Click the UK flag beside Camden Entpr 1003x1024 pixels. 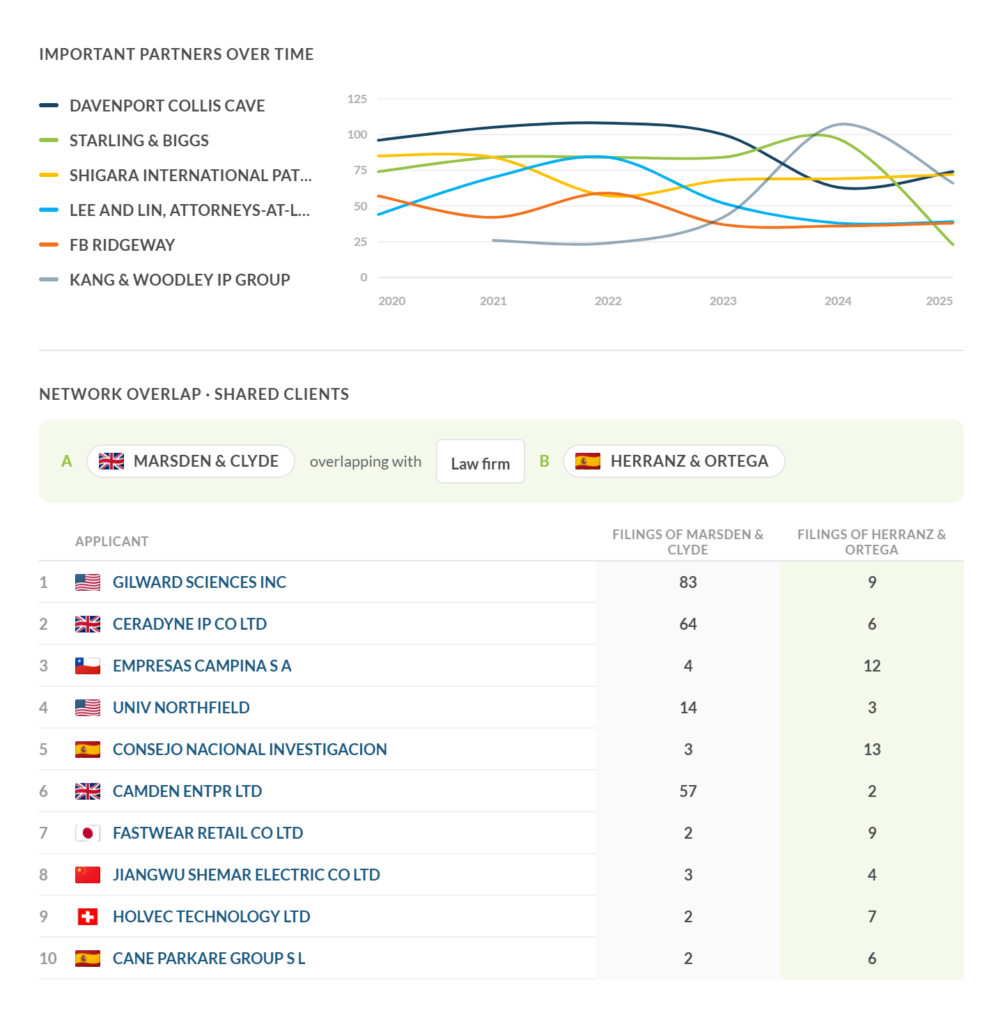tap(88, 791)
